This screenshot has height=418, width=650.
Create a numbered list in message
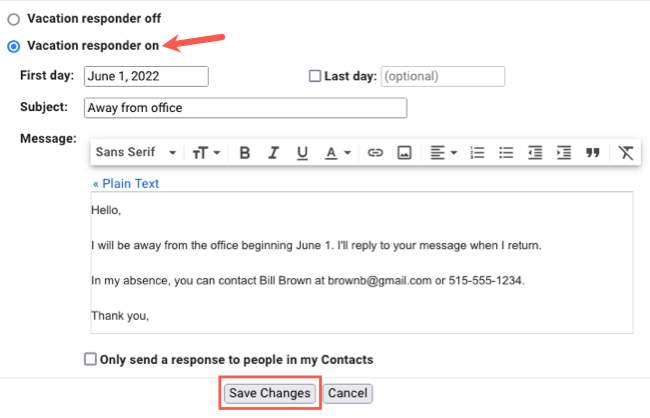click(x=477, y=153)
